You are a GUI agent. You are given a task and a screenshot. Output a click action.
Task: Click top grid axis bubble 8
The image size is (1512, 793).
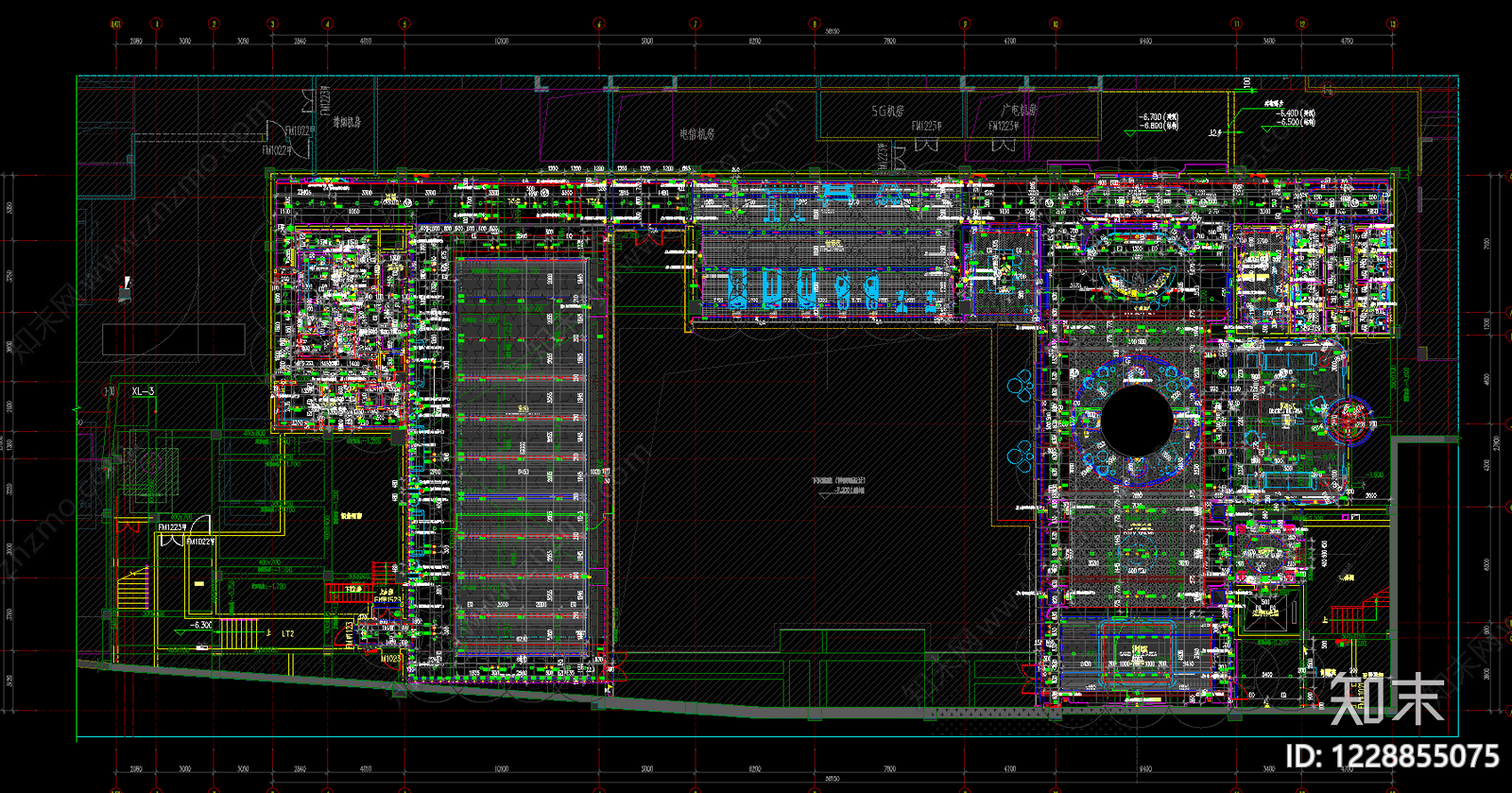click(815, 24)
